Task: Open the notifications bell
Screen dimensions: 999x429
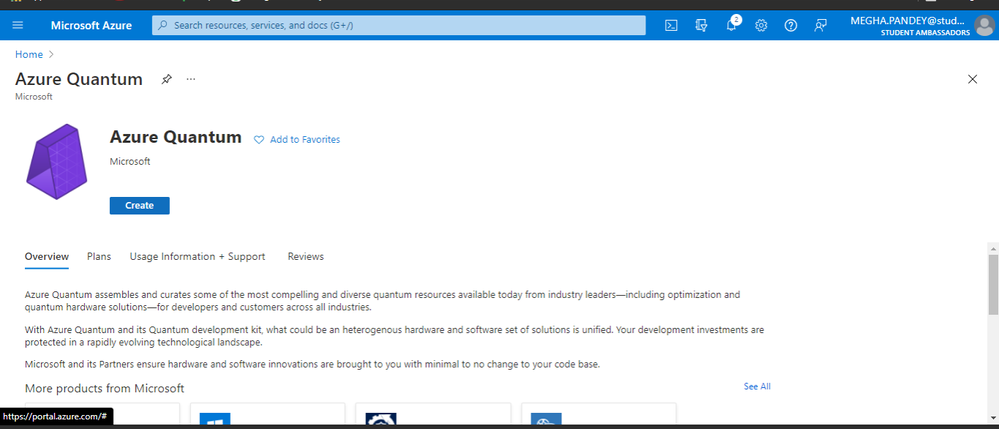Action: coord(731,25)
